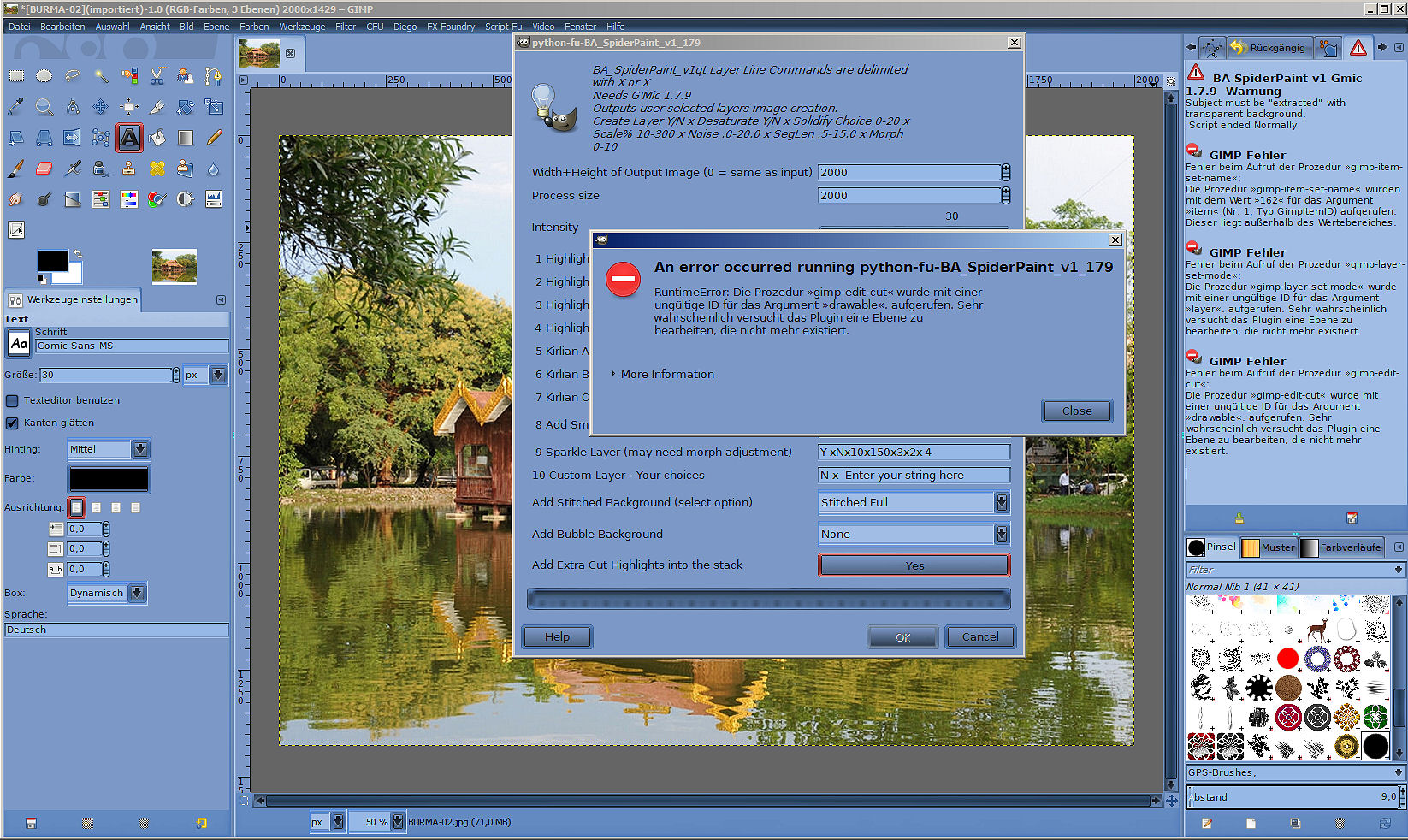Open the zoom level 50 % dropdown
Image resolution: width=1408 pixels, height=840 pixels.
tap(377, 822)
